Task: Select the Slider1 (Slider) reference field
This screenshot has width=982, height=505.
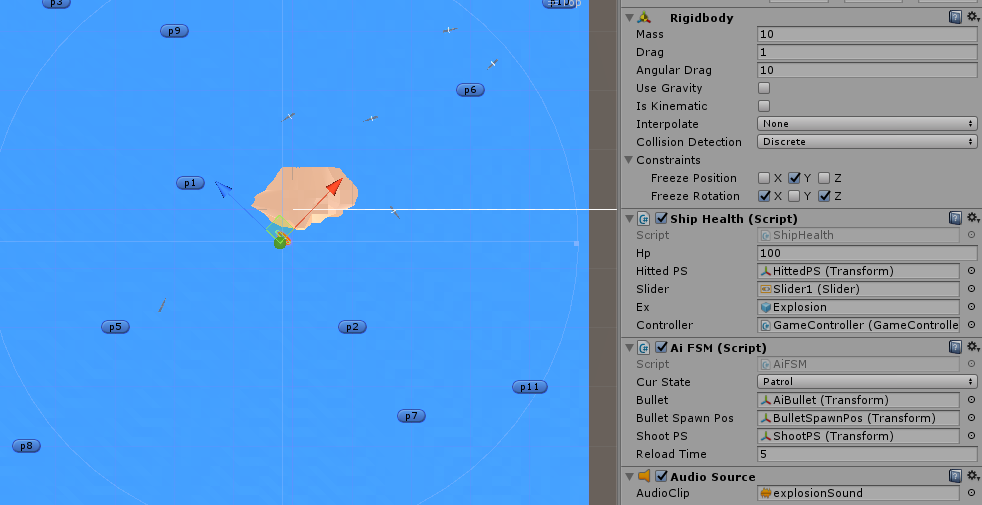Action: (858, 289)
